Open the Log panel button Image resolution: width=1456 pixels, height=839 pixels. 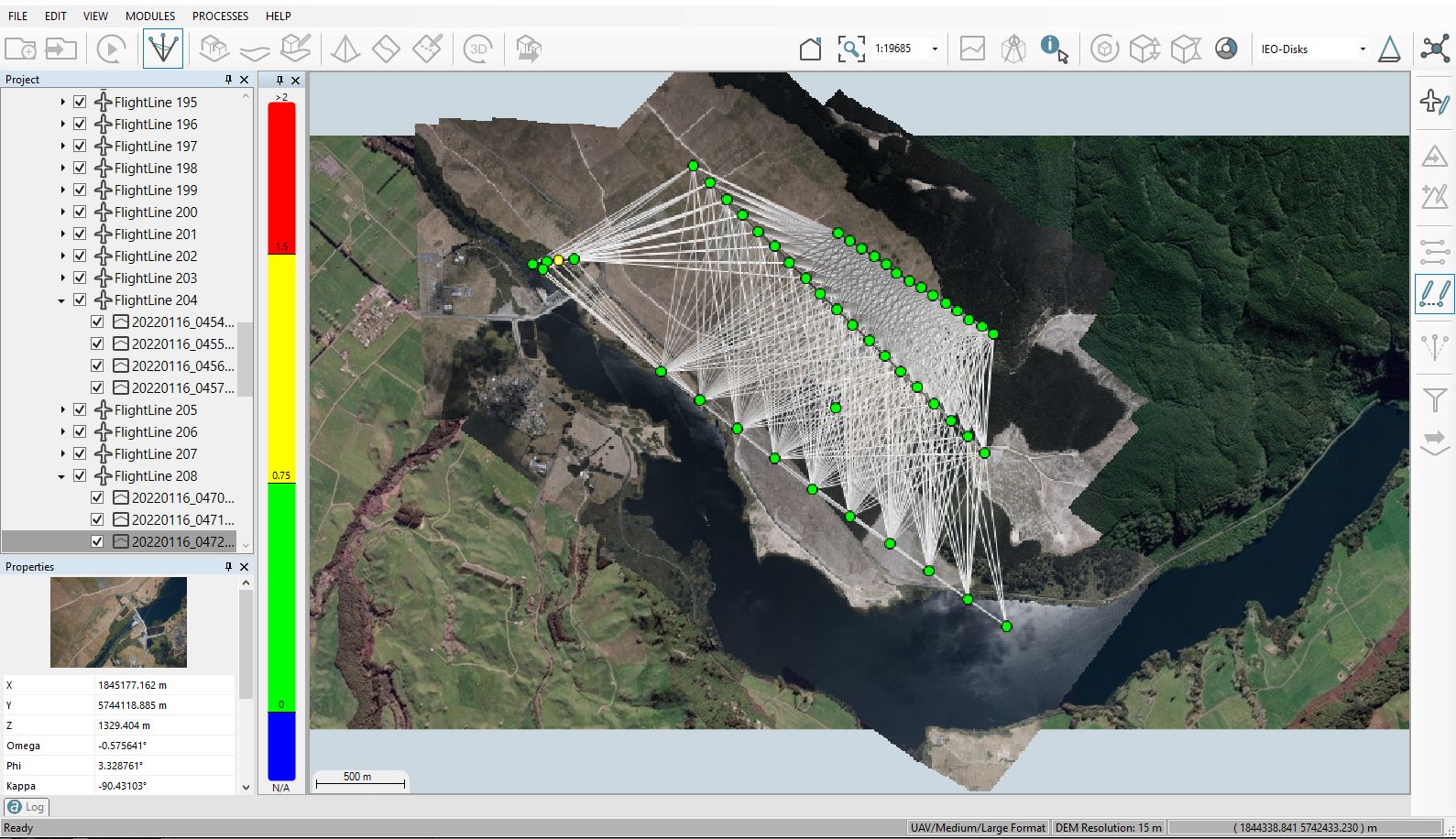pos(27,807)
